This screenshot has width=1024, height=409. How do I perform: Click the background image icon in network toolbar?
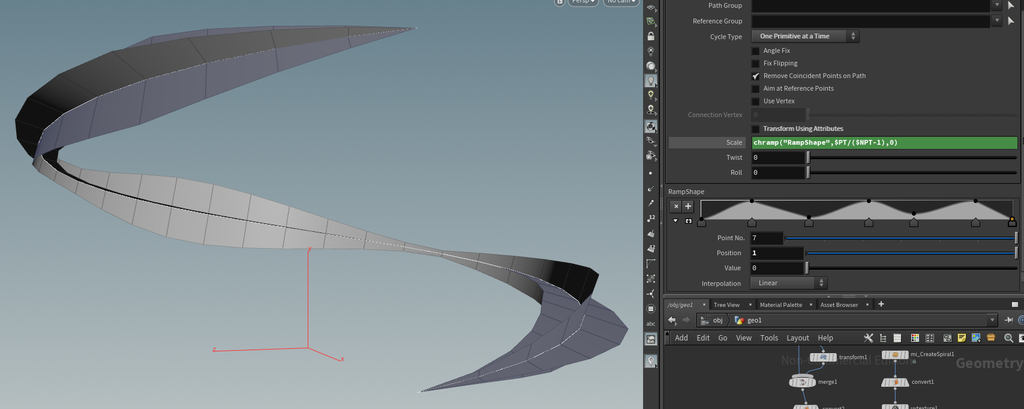(x=976, y=338)
